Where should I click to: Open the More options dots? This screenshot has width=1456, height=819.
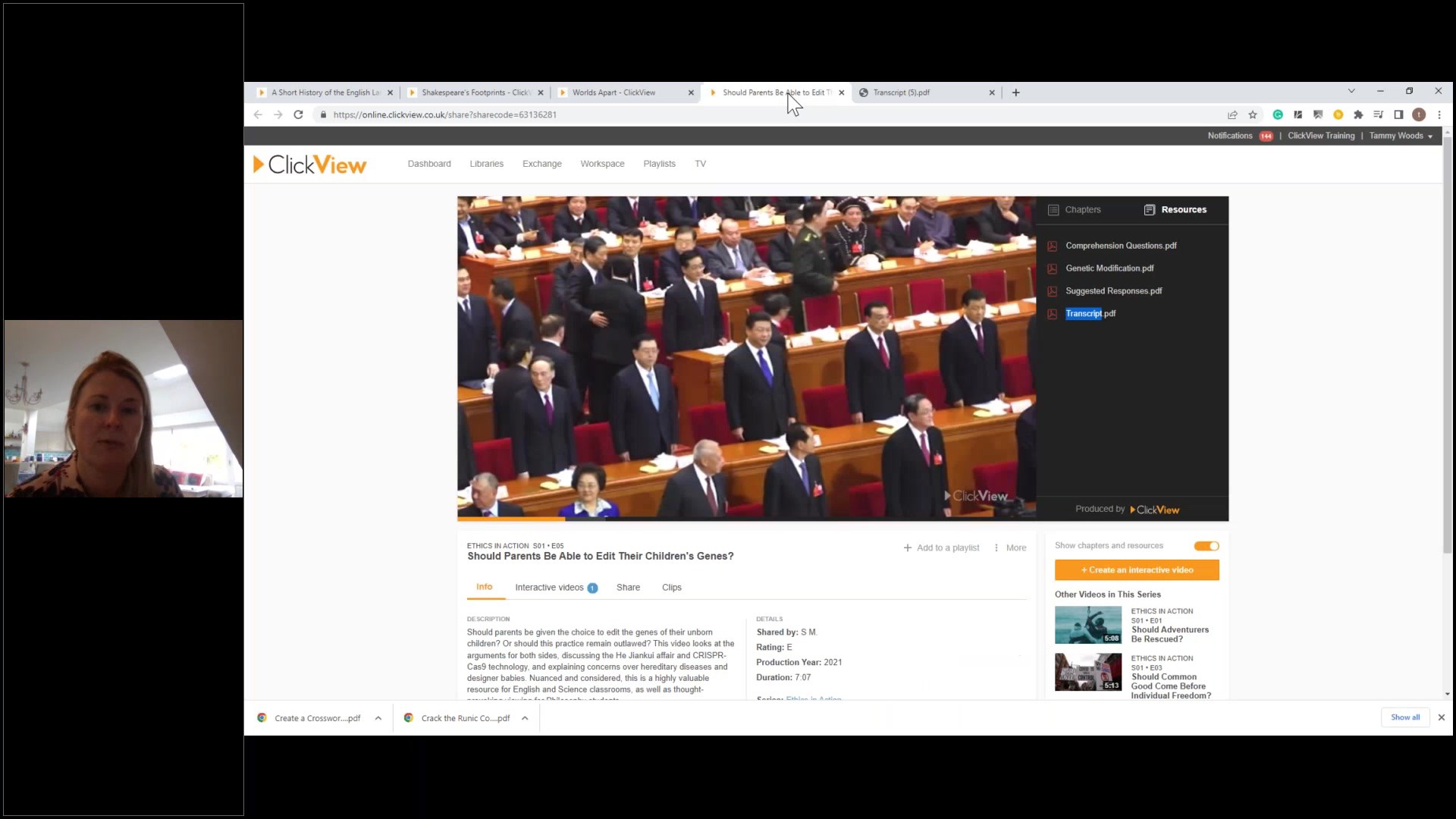(996, 548)
